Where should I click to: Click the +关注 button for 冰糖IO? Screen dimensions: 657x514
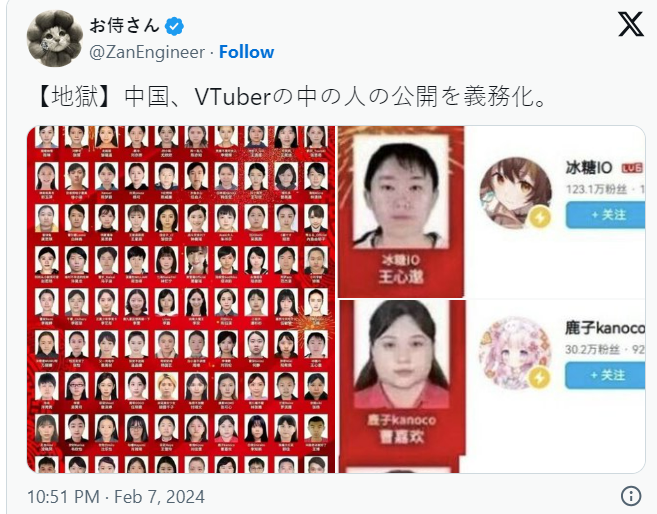pyautogui.click(x=605, y=215)
